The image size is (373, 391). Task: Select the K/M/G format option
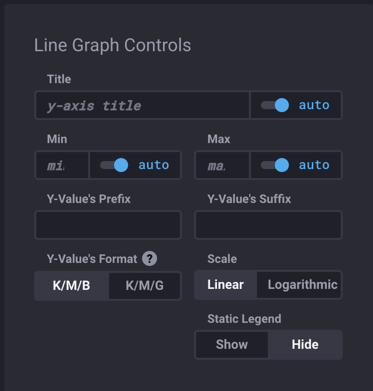145,286
